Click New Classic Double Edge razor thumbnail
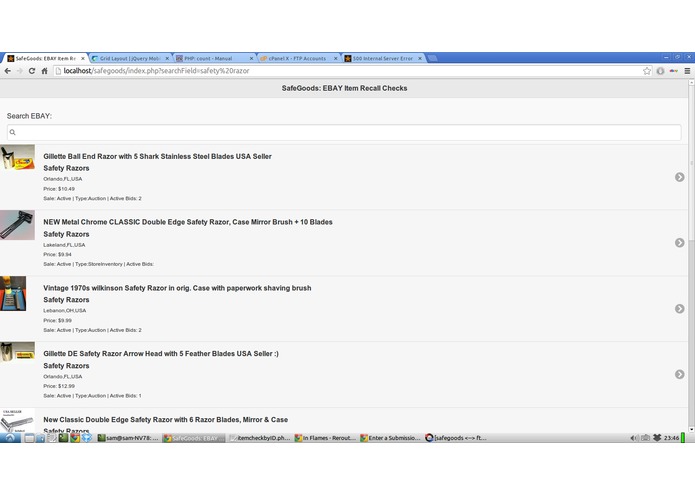695x494 pixels. pos(17,420)
